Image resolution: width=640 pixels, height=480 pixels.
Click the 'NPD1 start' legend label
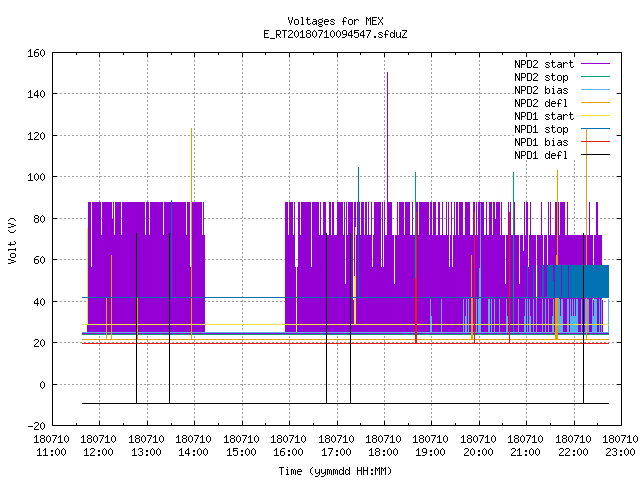click(544, 116)
